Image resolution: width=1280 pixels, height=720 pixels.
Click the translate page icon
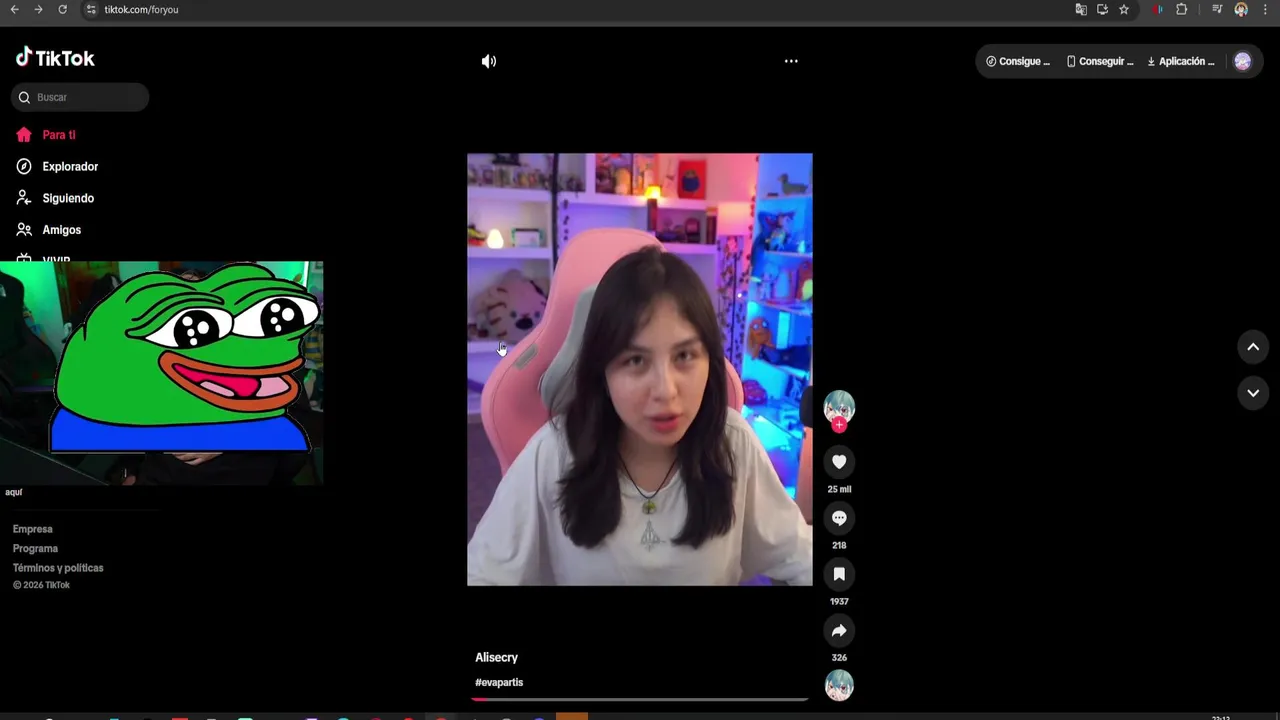[x=1081, y=9]
